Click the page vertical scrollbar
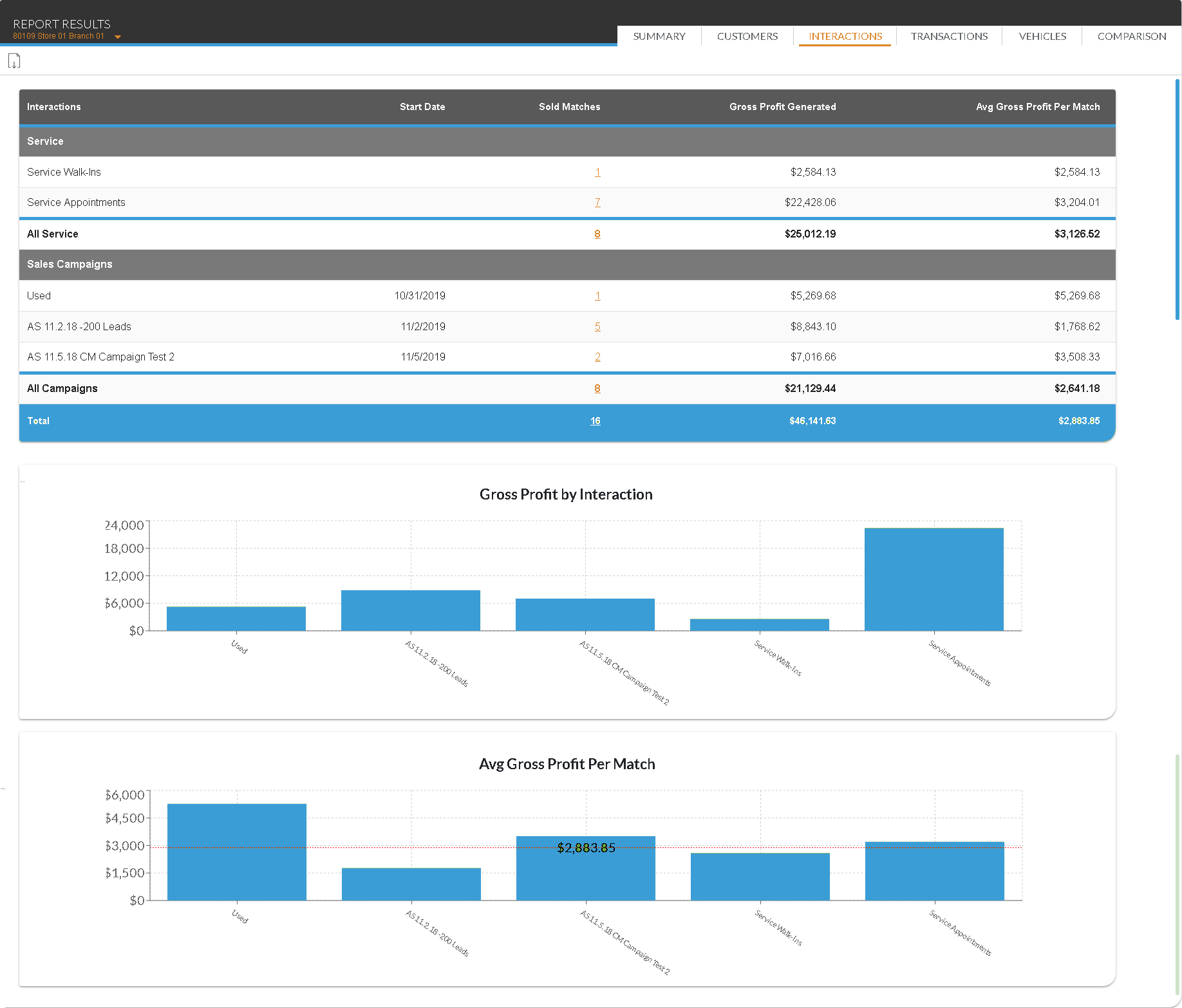Viewport: 1182px width, 1008px height. pyautogui.click(x=1177, y=200)
